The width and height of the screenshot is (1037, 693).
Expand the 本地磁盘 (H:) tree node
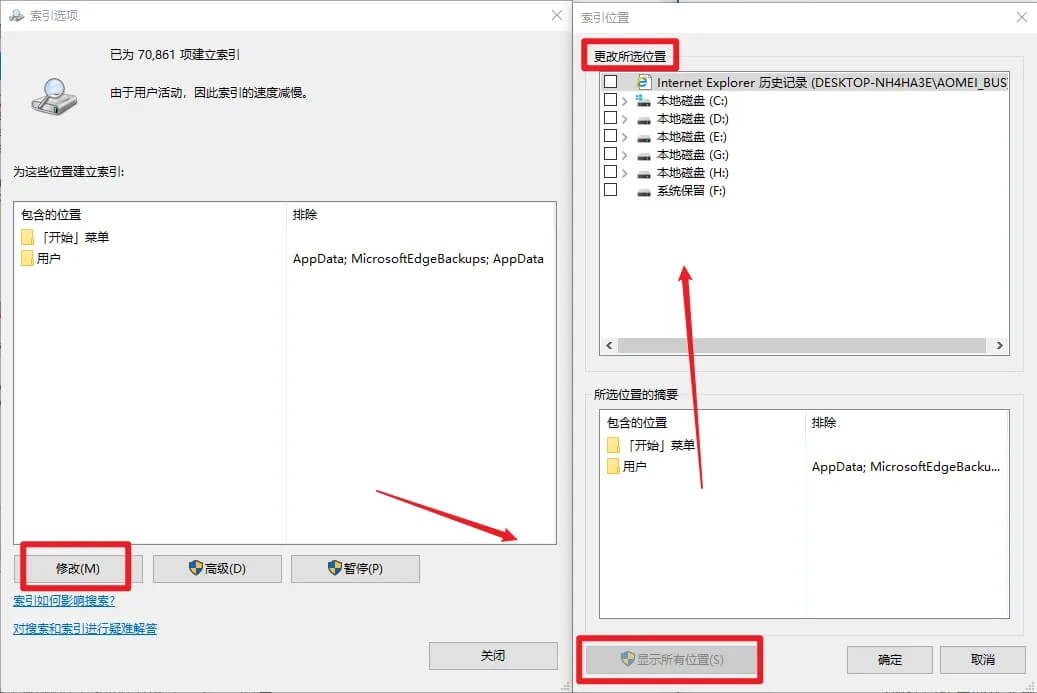pos(625,173)
